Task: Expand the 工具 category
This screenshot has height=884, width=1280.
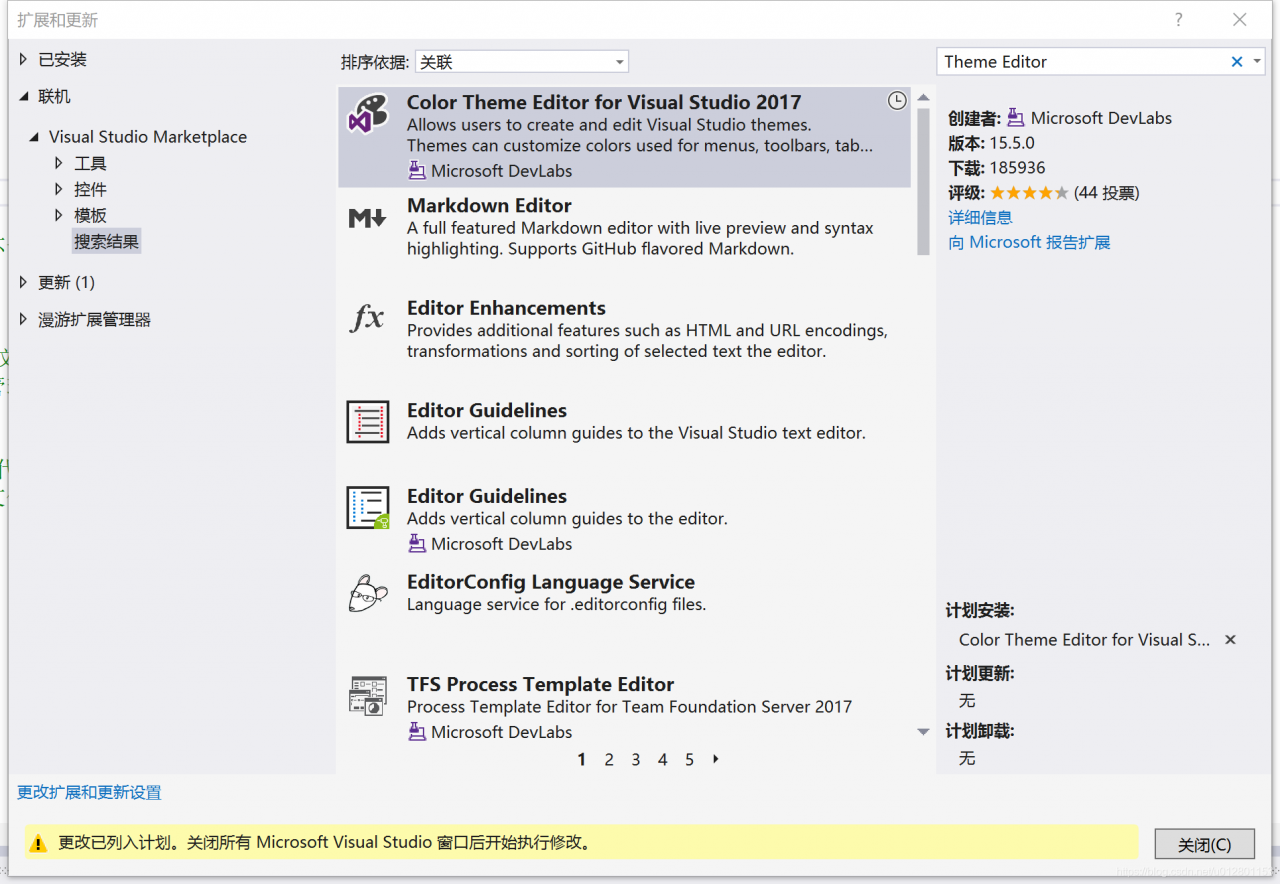Action: [59, 163]
